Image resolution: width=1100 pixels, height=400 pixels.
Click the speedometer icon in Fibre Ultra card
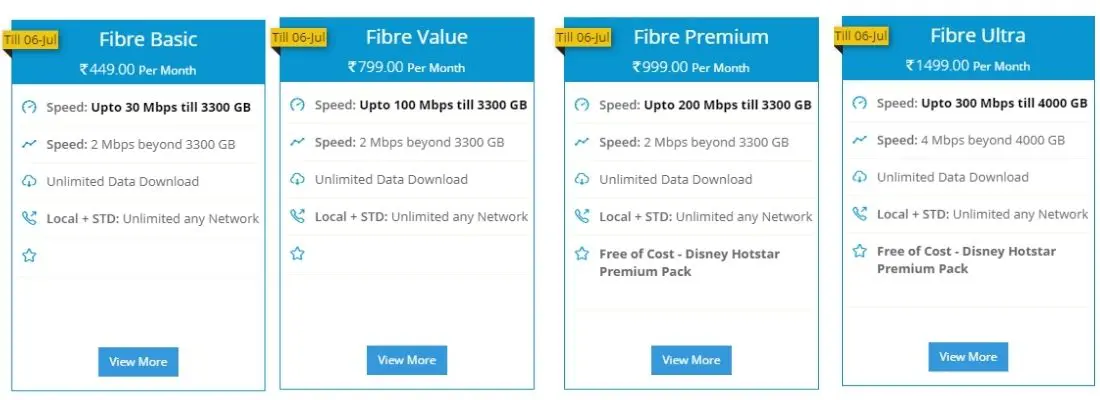click(x=859, y=103)
